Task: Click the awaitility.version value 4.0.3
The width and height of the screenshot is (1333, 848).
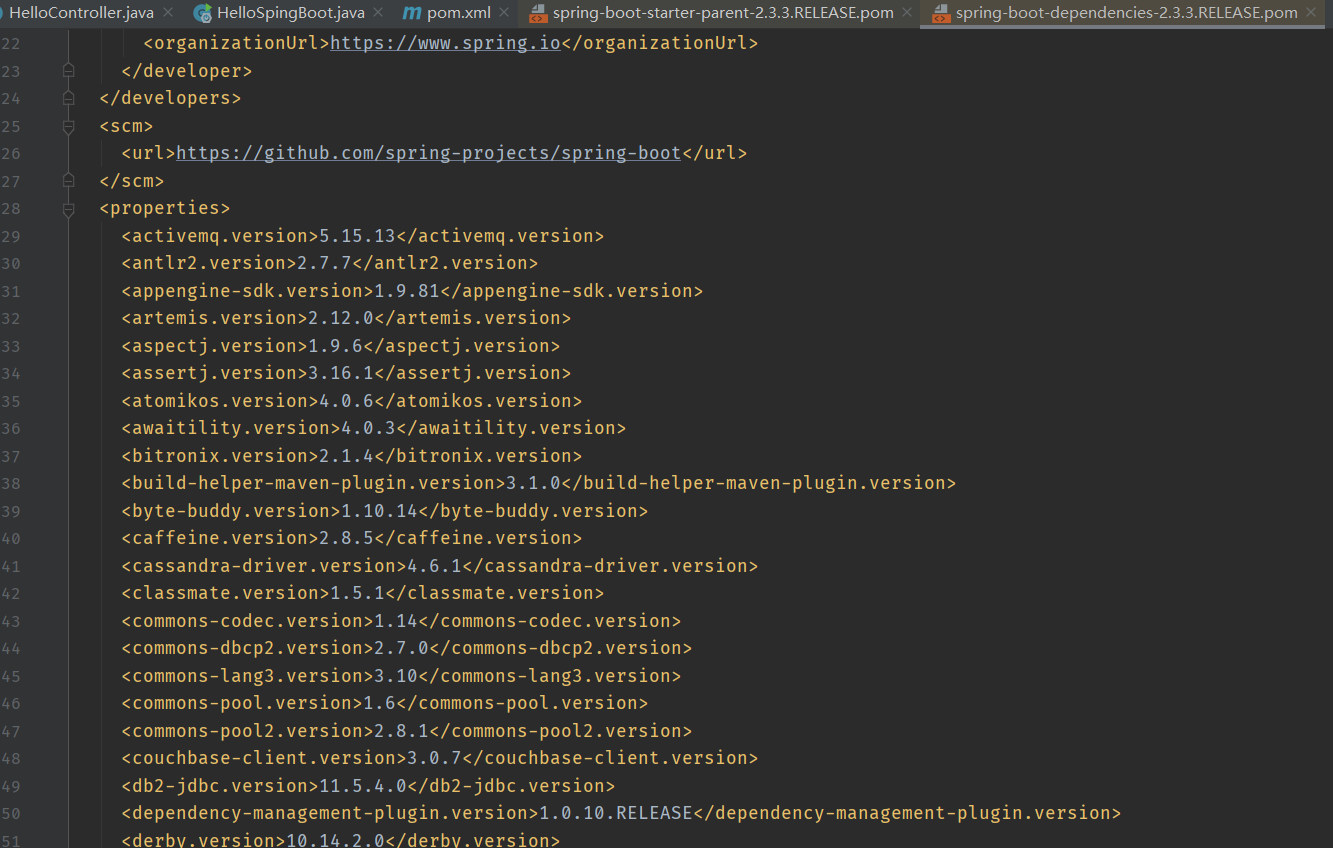Action: click(x=368, y=428)
